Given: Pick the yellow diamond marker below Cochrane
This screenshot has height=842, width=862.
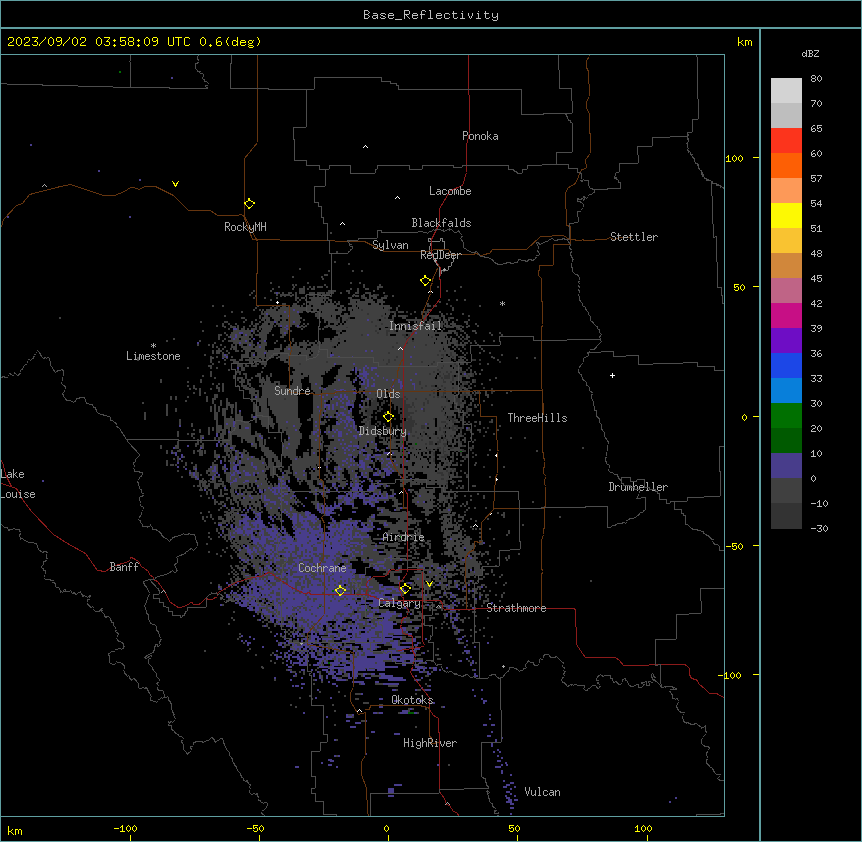Looking at the screenshot, I should point(340,590).
